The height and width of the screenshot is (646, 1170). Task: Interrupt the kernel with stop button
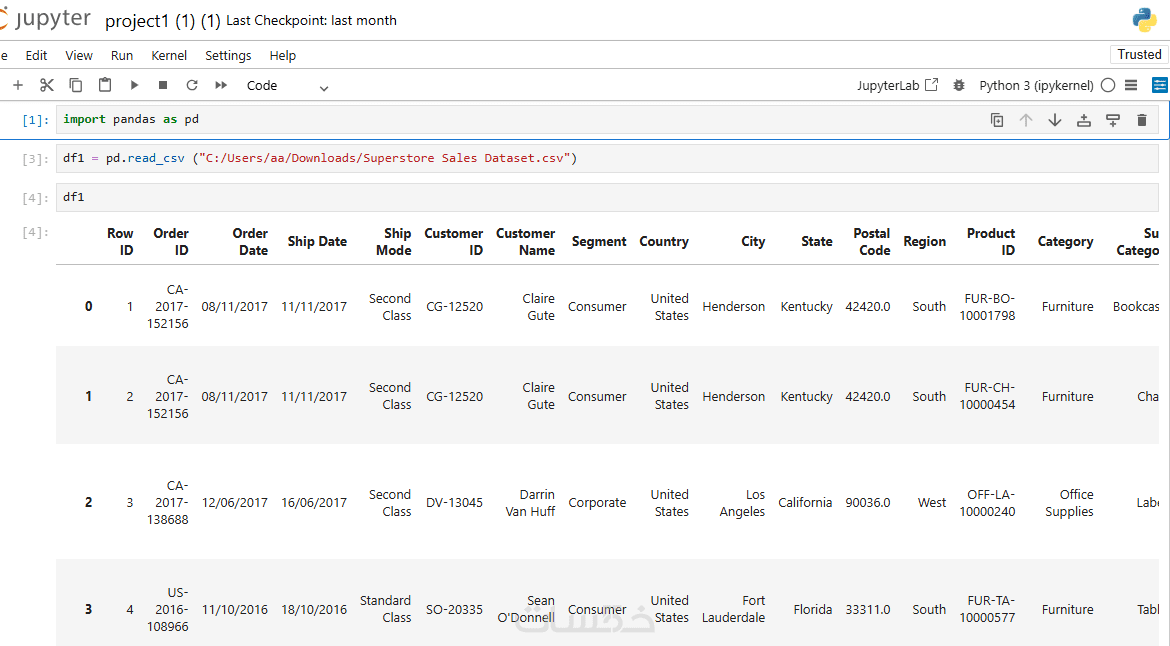click(163, 86)
